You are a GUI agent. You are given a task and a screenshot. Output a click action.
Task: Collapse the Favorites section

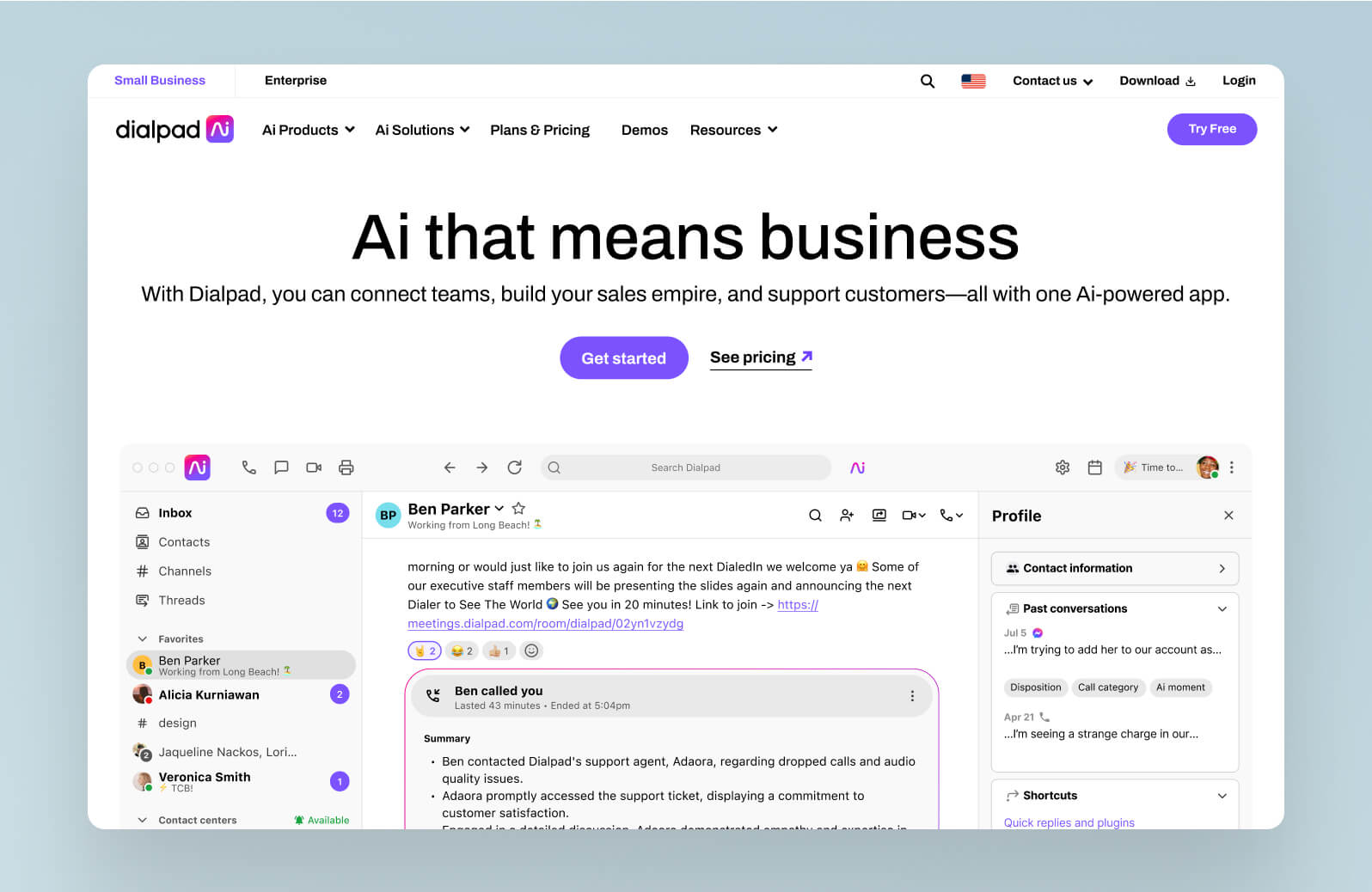tap(143, 638)
